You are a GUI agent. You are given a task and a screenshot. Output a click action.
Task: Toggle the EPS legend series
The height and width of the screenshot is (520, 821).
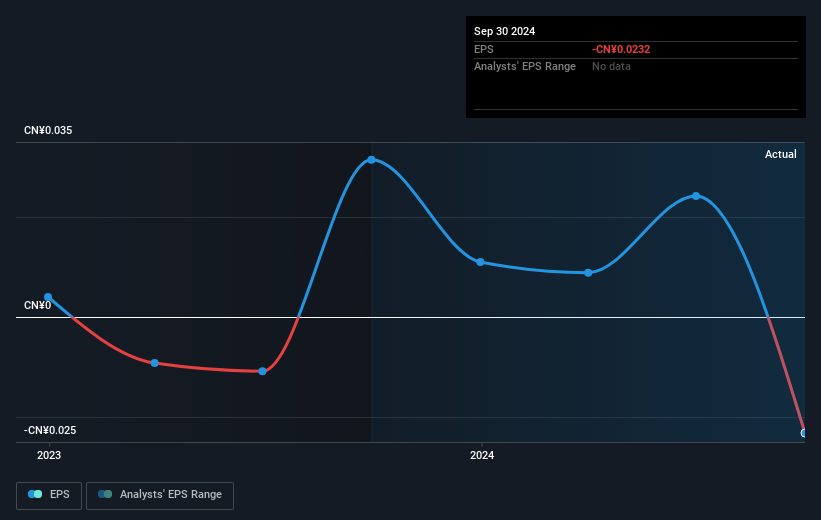[x=49, y=495]
